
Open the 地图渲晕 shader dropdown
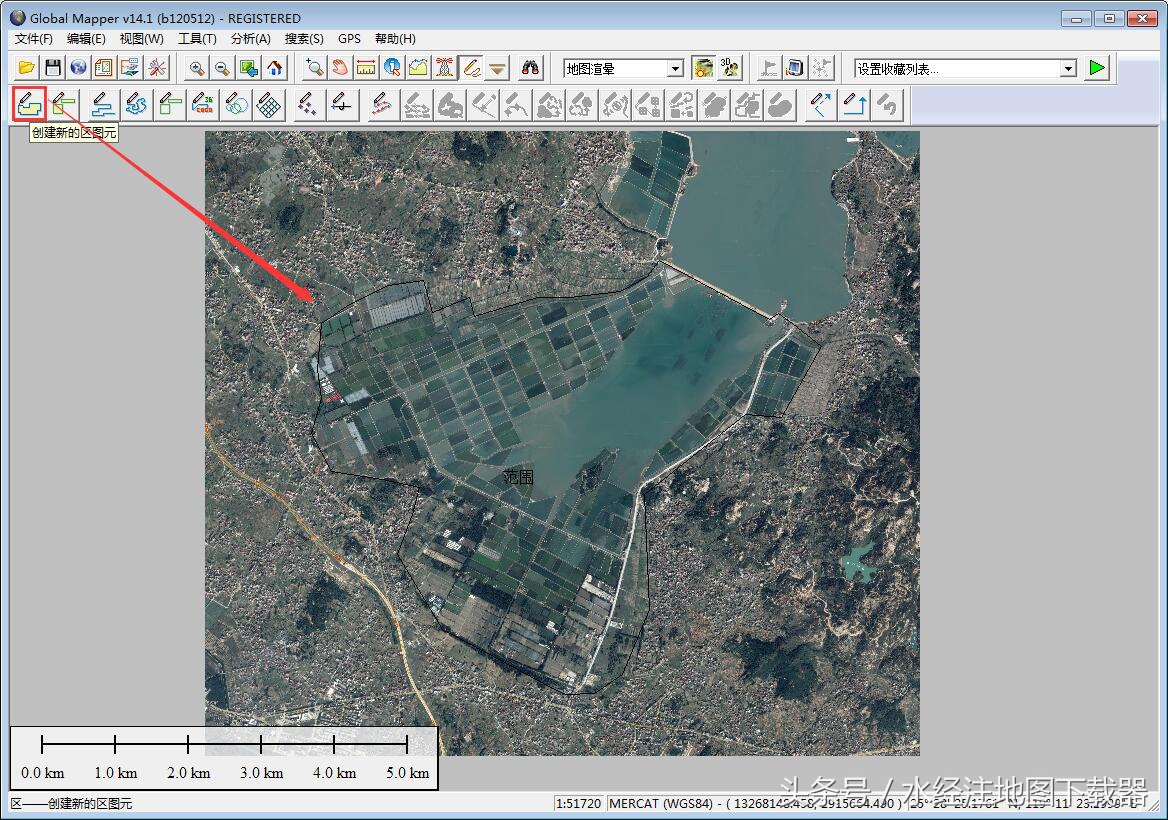click(x=675, y=68)
